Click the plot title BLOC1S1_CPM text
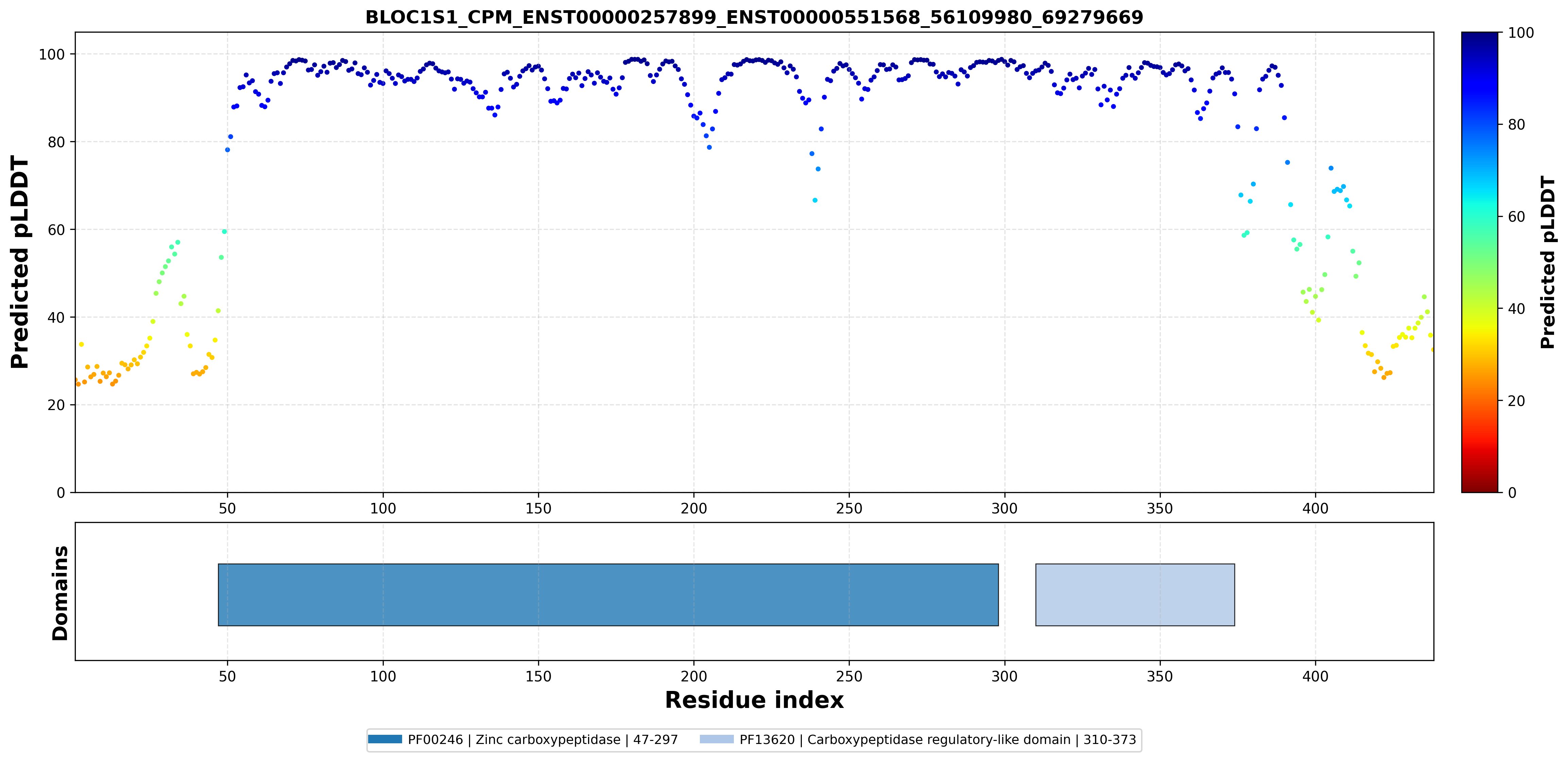The width and height of the screenshot is (1568, 762). [754, 17]
